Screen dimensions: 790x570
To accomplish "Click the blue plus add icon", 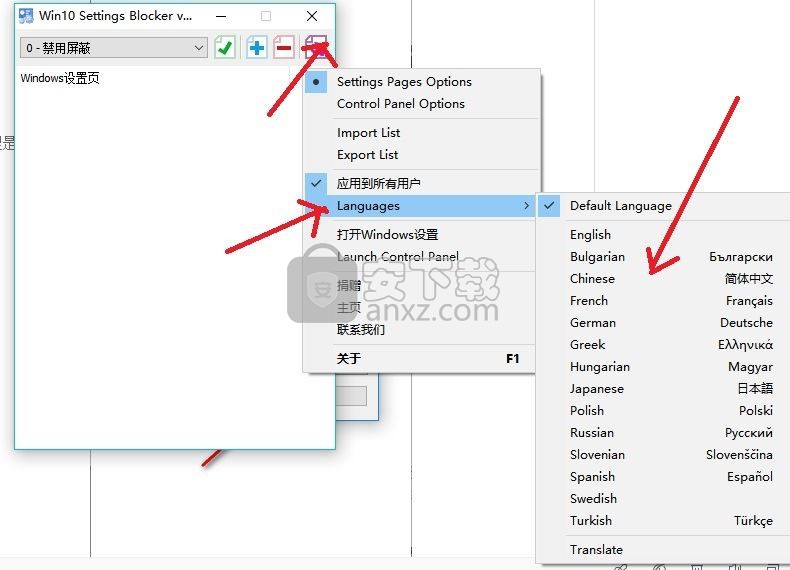I will [256, 48].
